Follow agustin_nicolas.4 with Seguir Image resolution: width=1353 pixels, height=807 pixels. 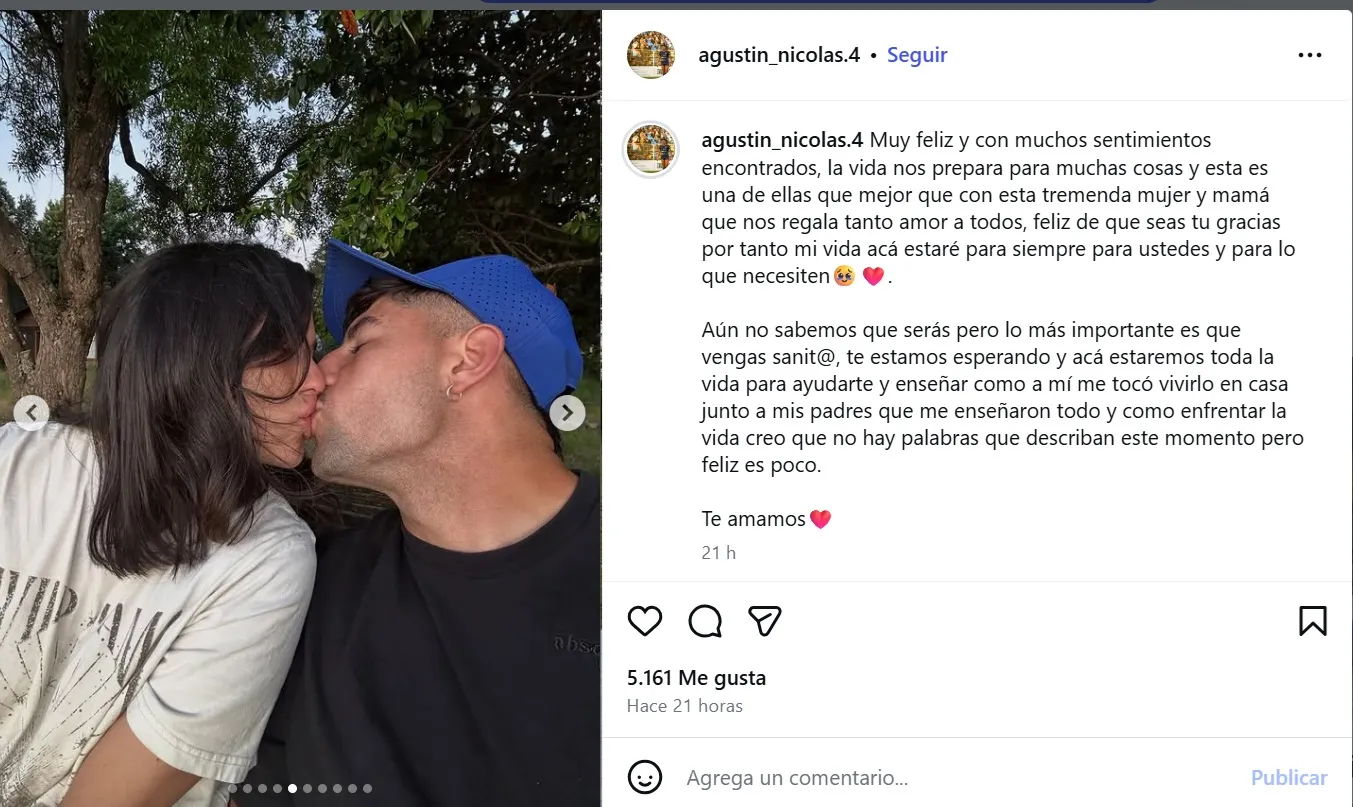917,55
